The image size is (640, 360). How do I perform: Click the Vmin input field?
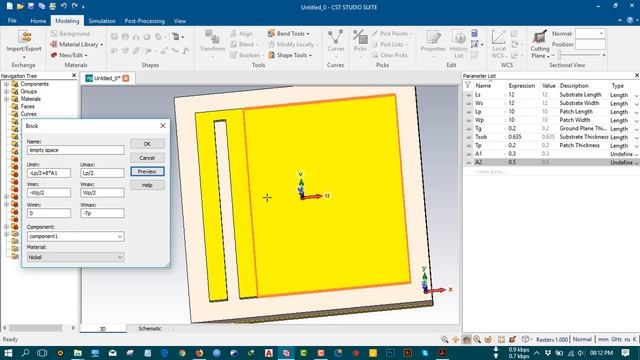pos(49,193)
